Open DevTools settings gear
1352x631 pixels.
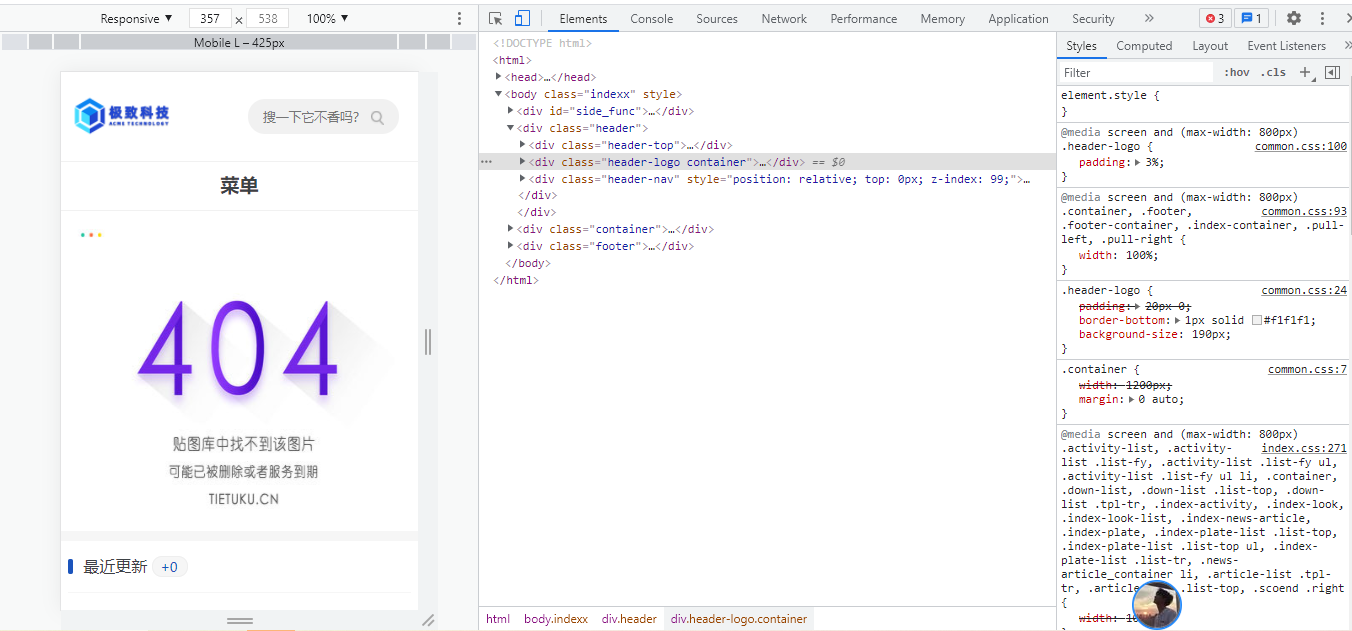coord(1294,18)
